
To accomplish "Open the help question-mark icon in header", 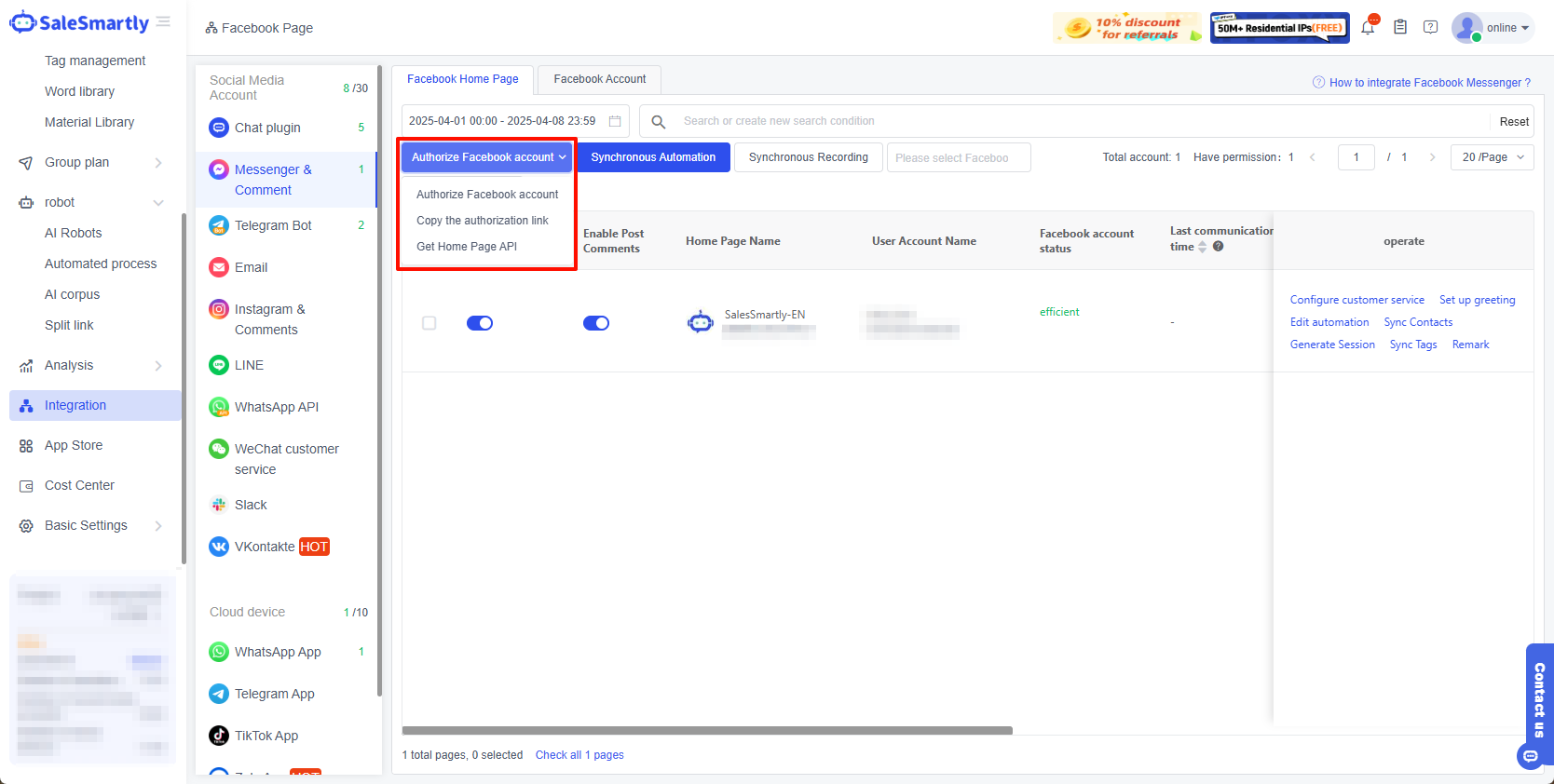I will [x=1430, y=27].
